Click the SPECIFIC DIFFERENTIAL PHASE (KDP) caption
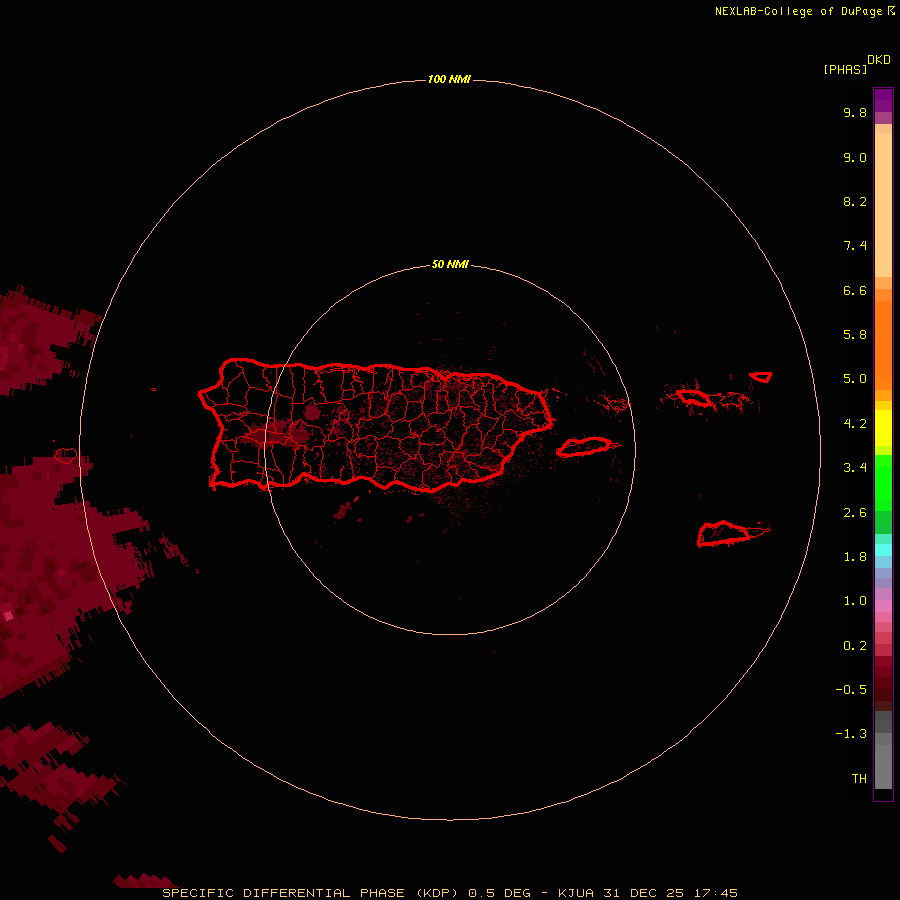The width and height of the screenshot is (900, 900). pos(310,893)
